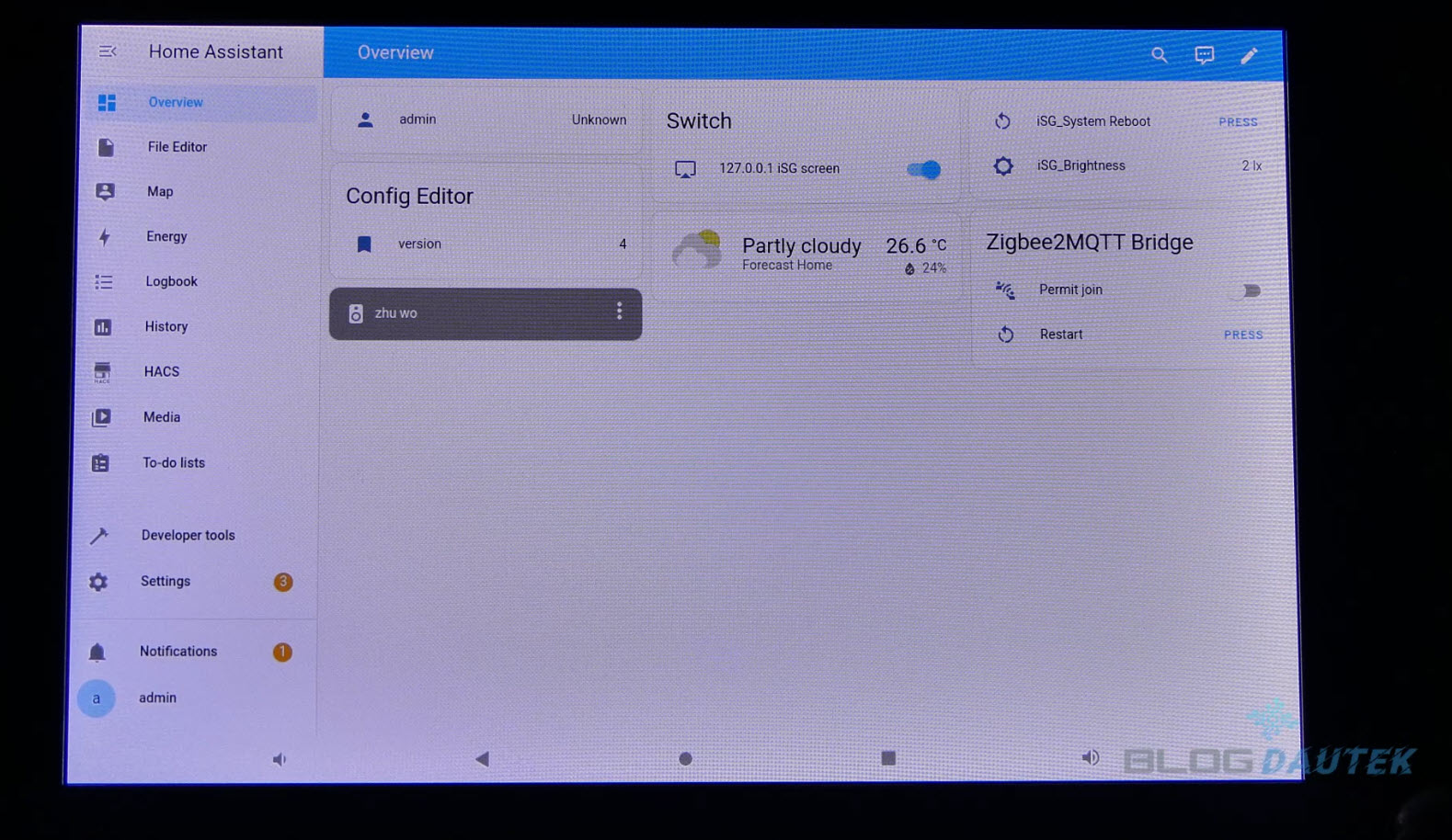Image resolution: width=1452 pixels, height=840 pixels.
Task: Toggle the 127.0.0.1 iSG screen switch
Action: (923, 169)
